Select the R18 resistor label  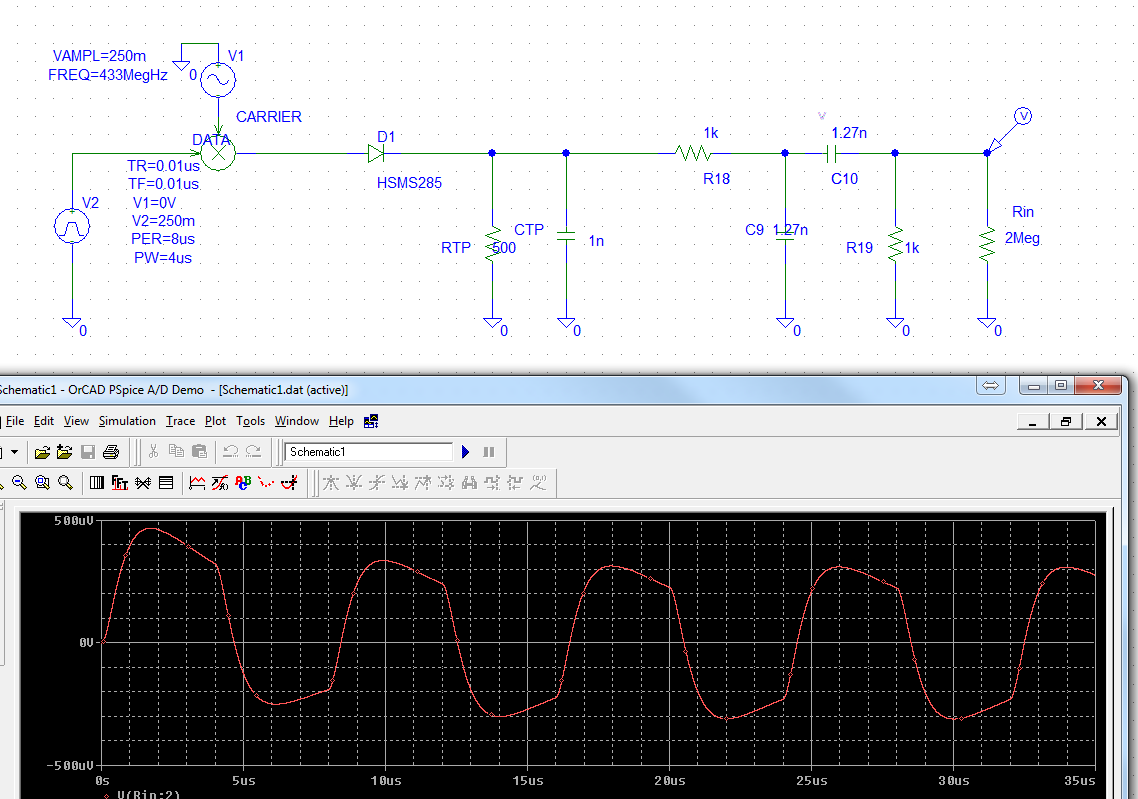click(716, 179)
